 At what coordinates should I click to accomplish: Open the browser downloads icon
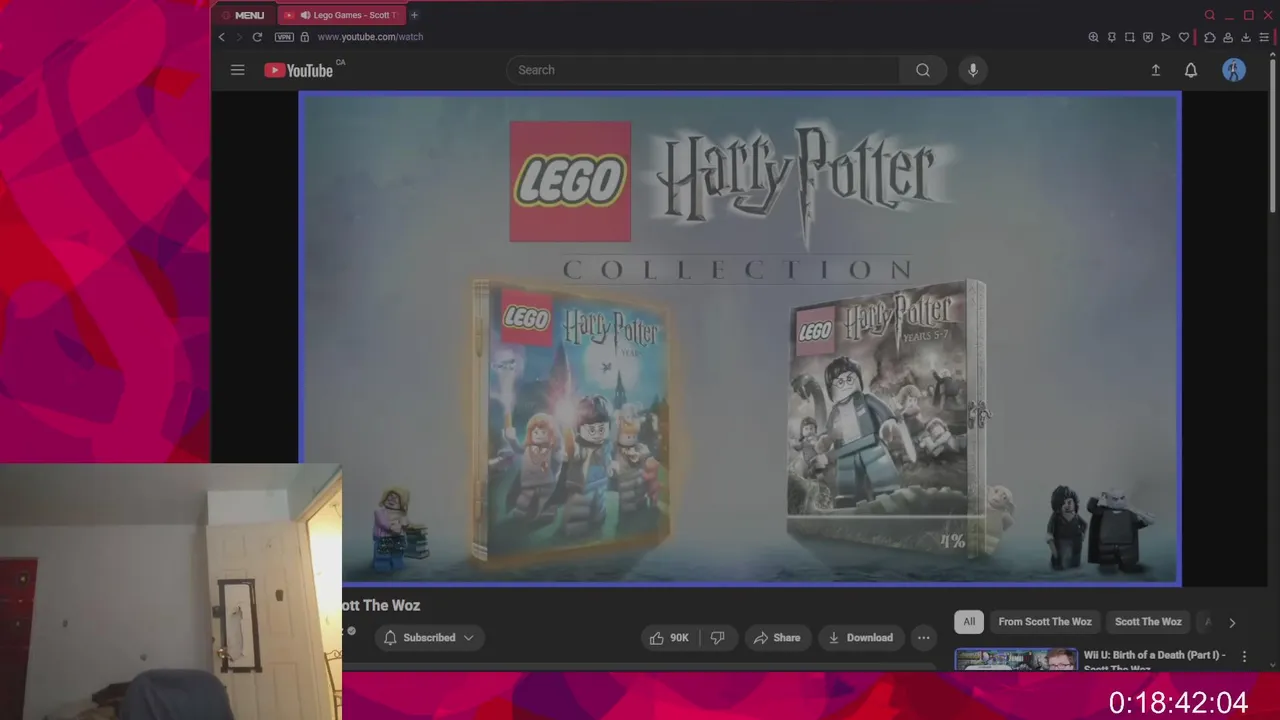point(1246,37)
